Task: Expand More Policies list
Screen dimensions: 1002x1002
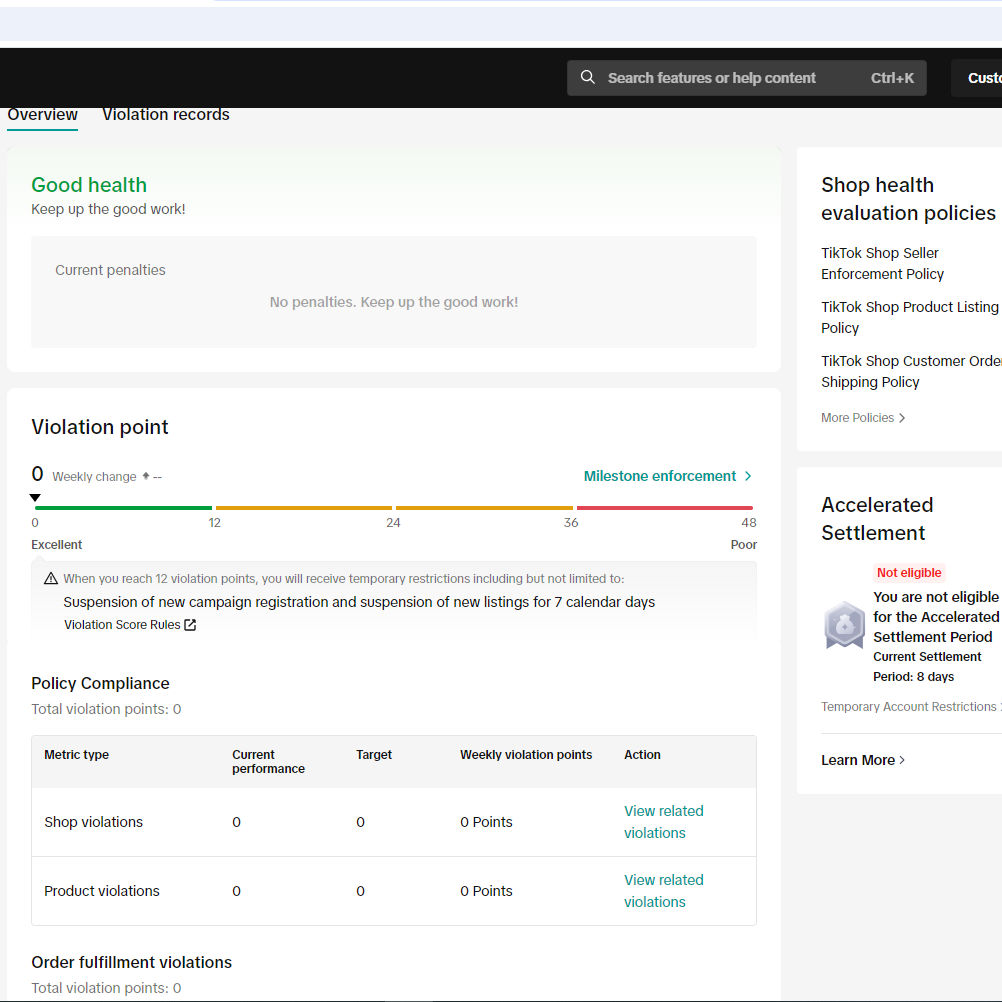Action: click(863, 418)
